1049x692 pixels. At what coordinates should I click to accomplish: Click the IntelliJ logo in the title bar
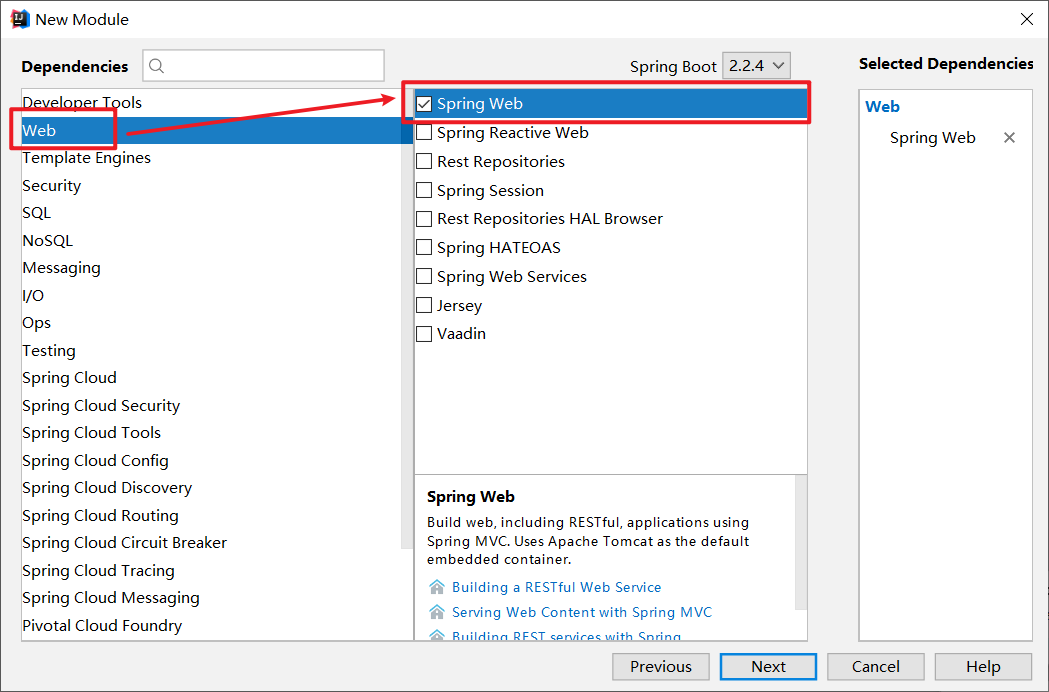click(19, 19)
